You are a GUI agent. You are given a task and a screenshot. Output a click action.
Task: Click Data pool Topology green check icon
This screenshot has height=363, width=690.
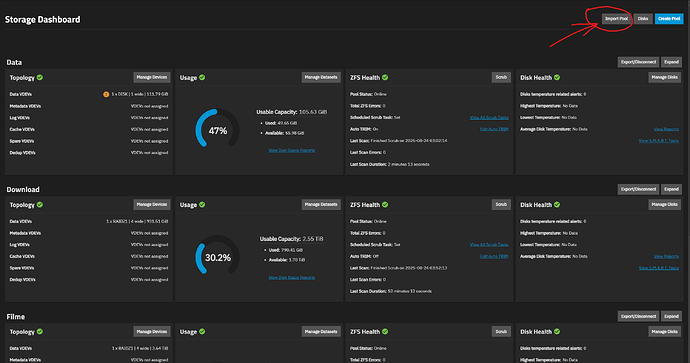[40, 77]
